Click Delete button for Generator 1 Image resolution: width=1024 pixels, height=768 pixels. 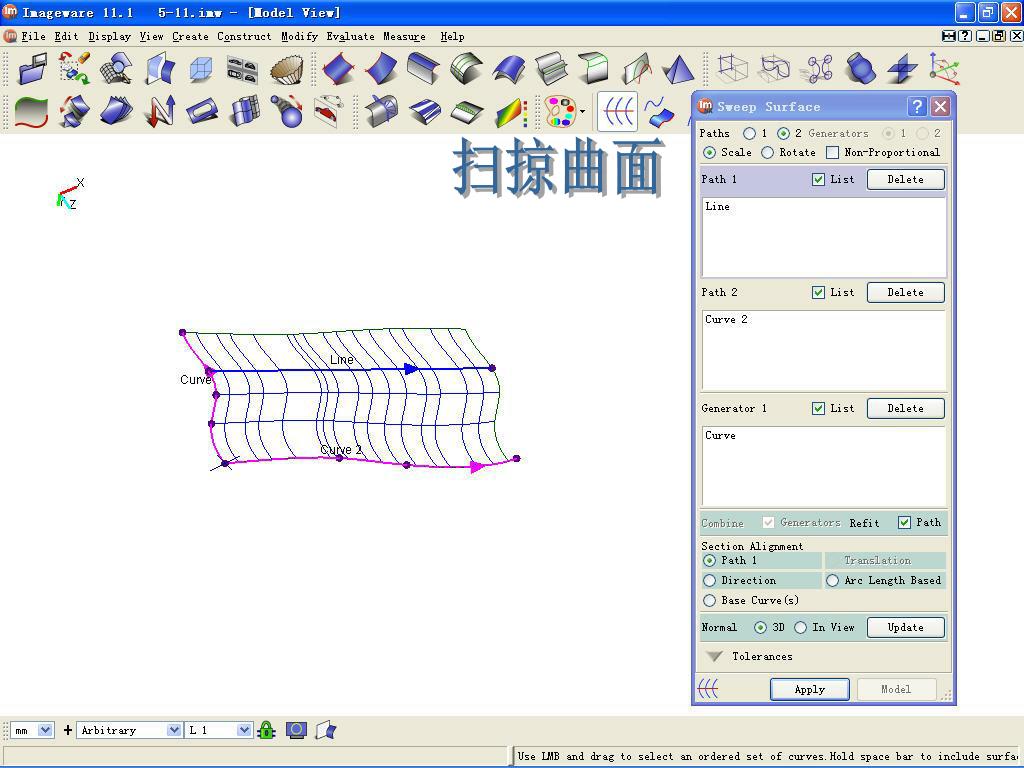point(905,408)
